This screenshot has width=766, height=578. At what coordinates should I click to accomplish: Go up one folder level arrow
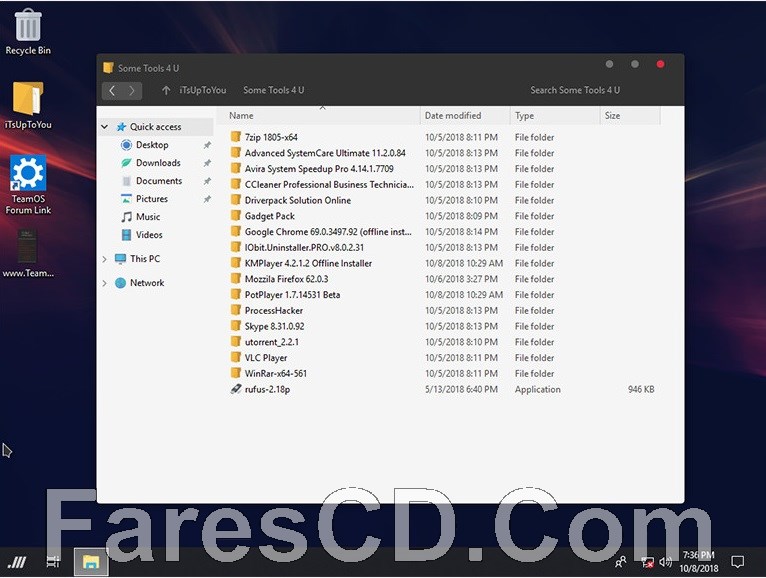coord(166,90)
